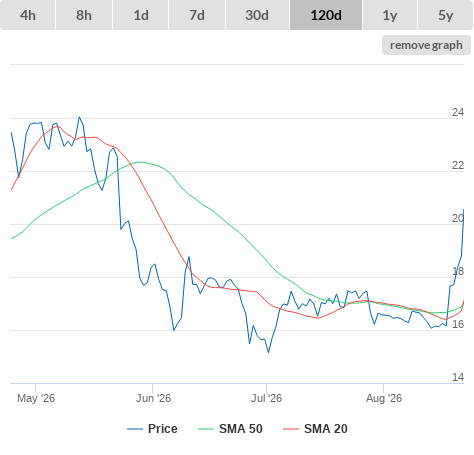Show the 7d price history
474x455 pixels.
(x=197, y=15)
